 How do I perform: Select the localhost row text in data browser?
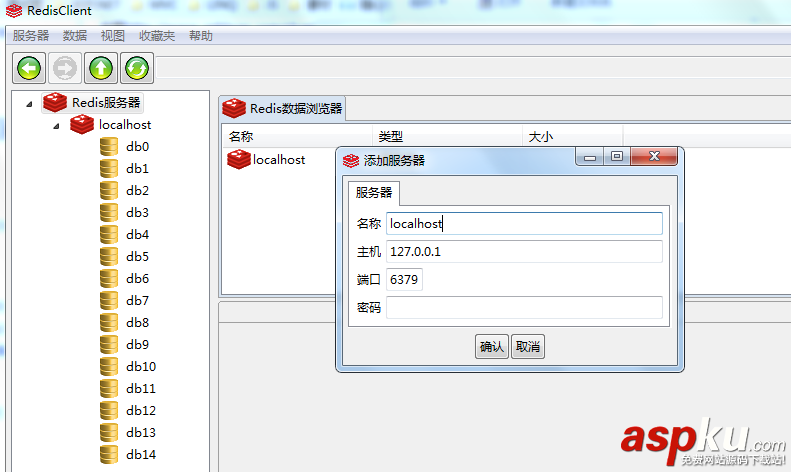point(279,160)
